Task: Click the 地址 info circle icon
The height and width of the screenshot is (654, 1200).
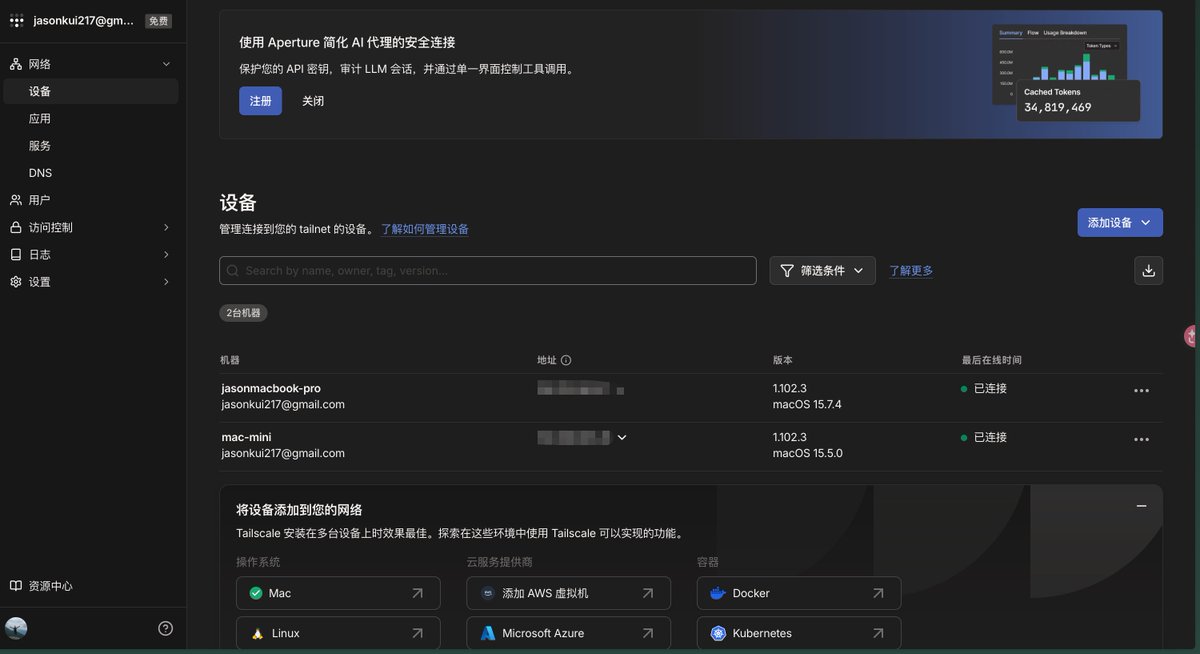Action: click(x=566, y=360)
